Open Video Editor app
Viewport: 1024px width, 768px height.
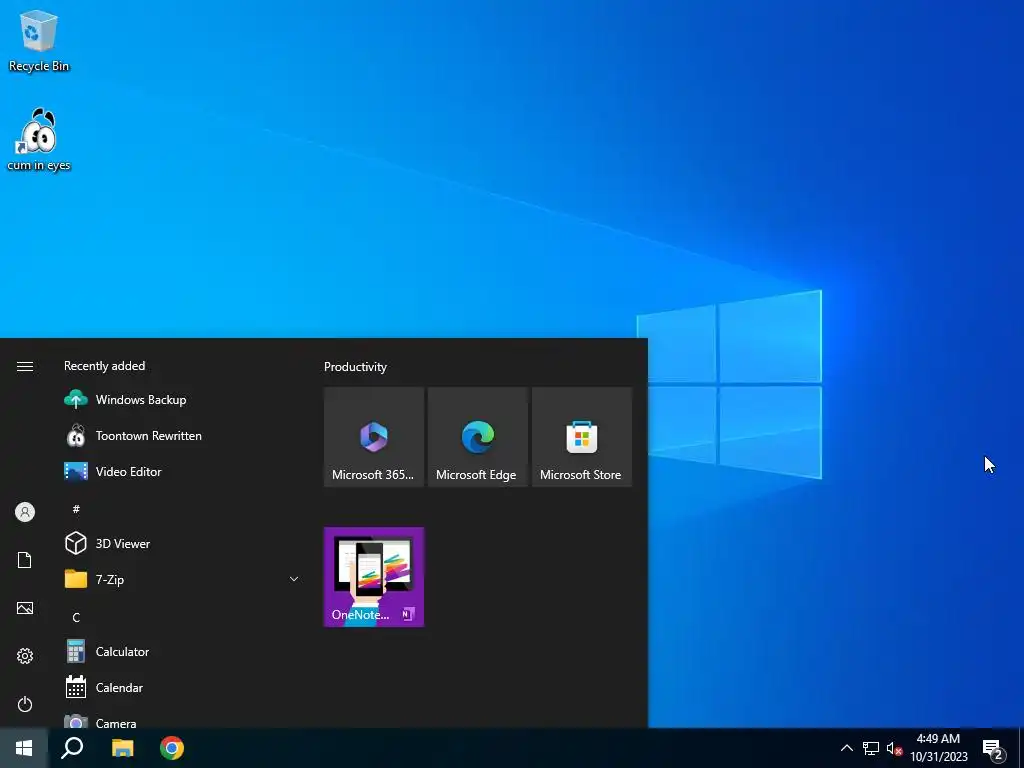(x=182, y=472)
